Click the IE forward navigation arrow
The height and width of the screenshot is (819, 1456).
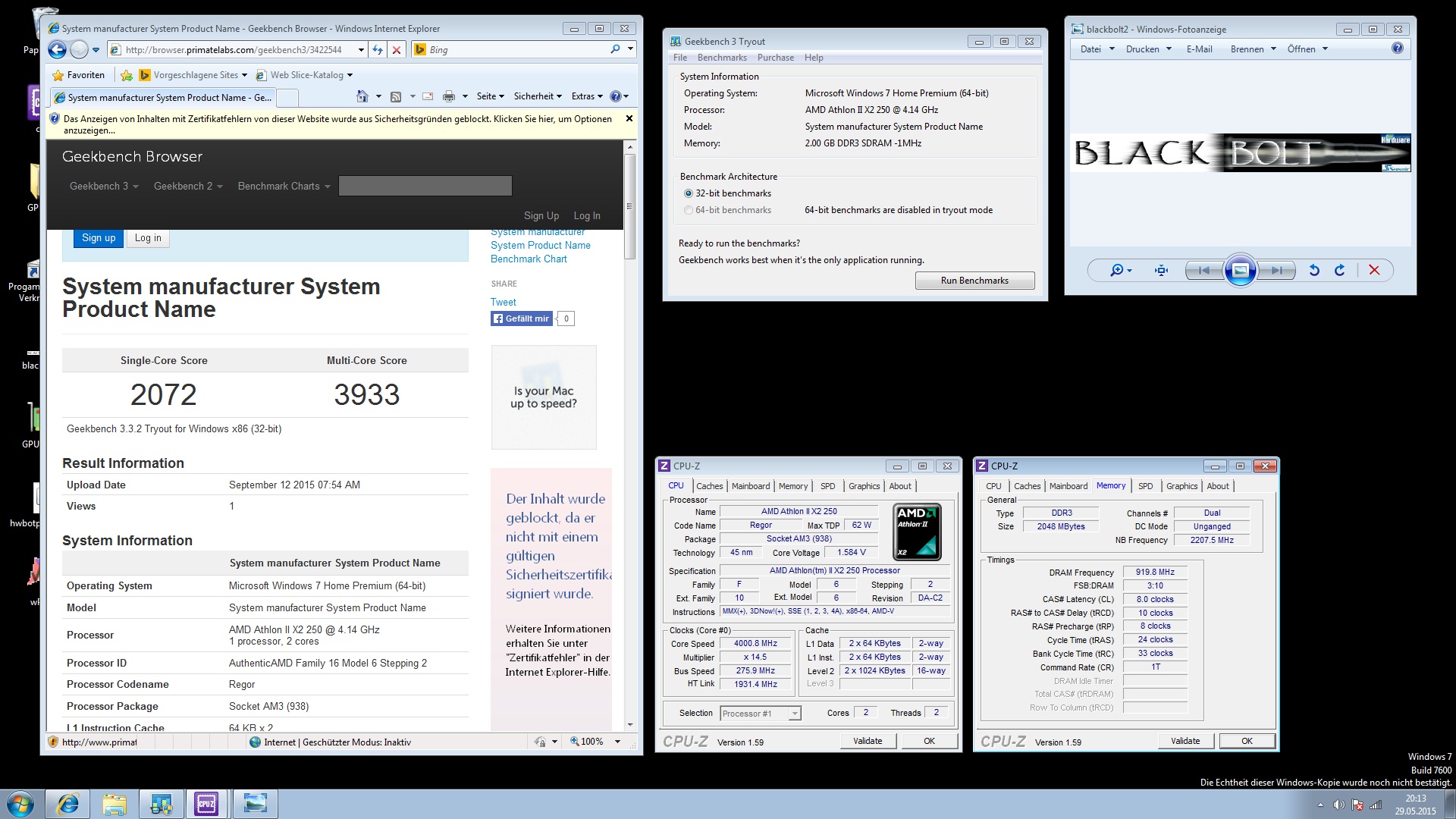tap(79, 50)
